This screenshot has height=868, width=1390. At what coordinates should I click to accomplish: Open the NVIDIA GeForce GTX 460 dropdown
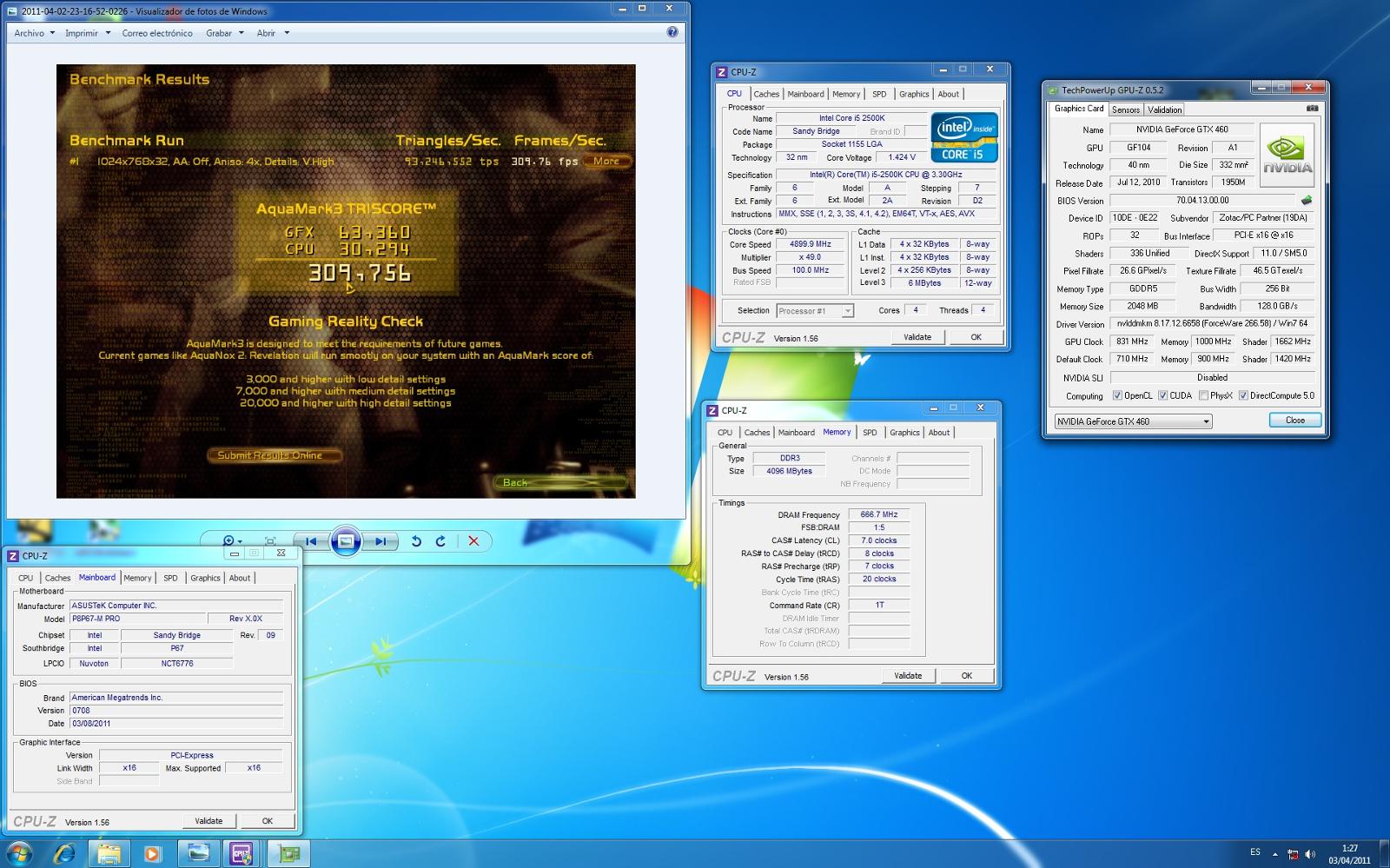(1133, 421)
